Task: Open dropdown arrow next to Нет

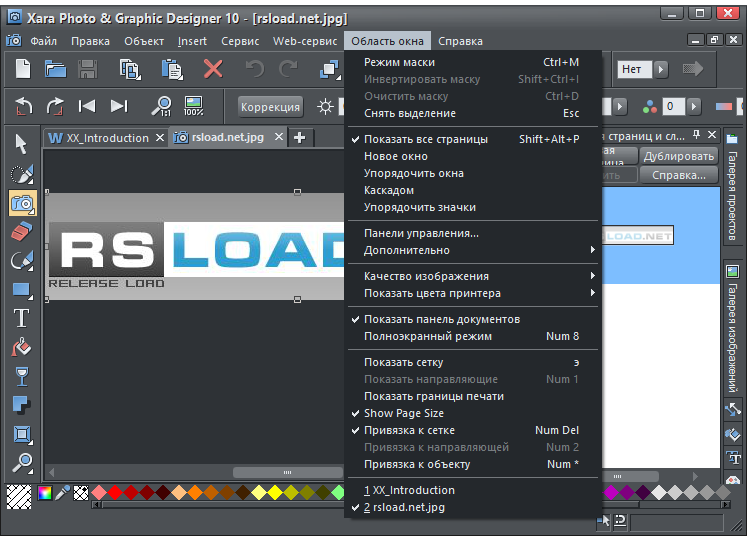Action: pos(660,69)
